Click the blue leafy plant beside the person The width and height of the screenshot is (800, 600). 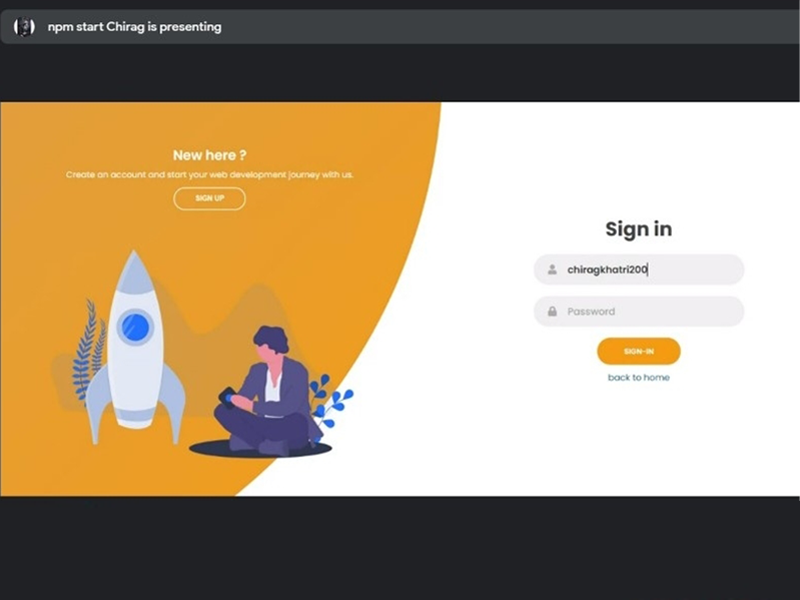point(330,401)
